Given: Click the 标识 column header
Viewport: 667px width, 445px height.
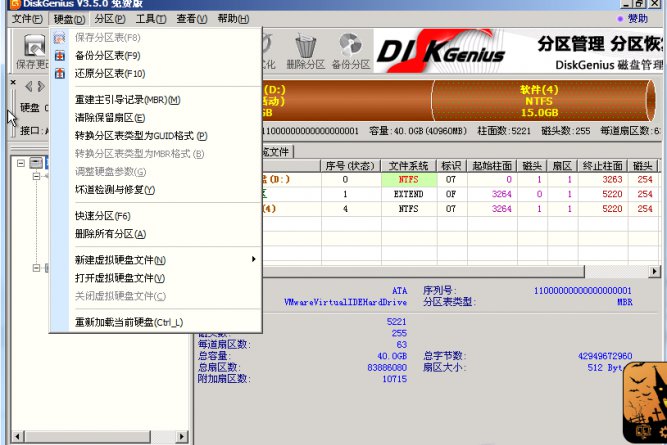Looking at the screenshot, I should [x=452, y=165].
